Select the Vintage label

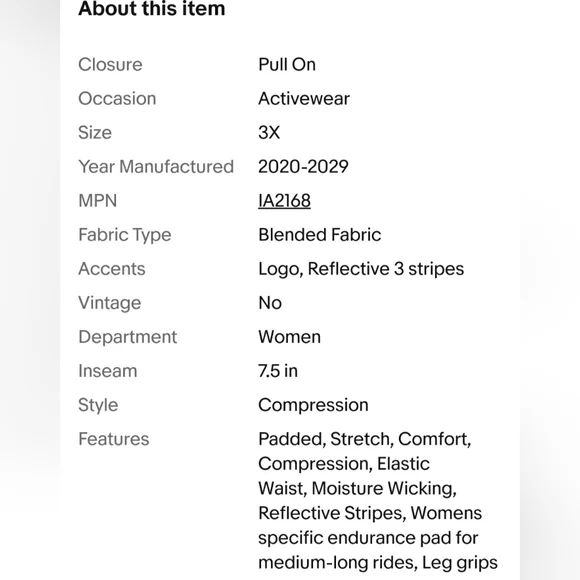(x=110, y=303)
